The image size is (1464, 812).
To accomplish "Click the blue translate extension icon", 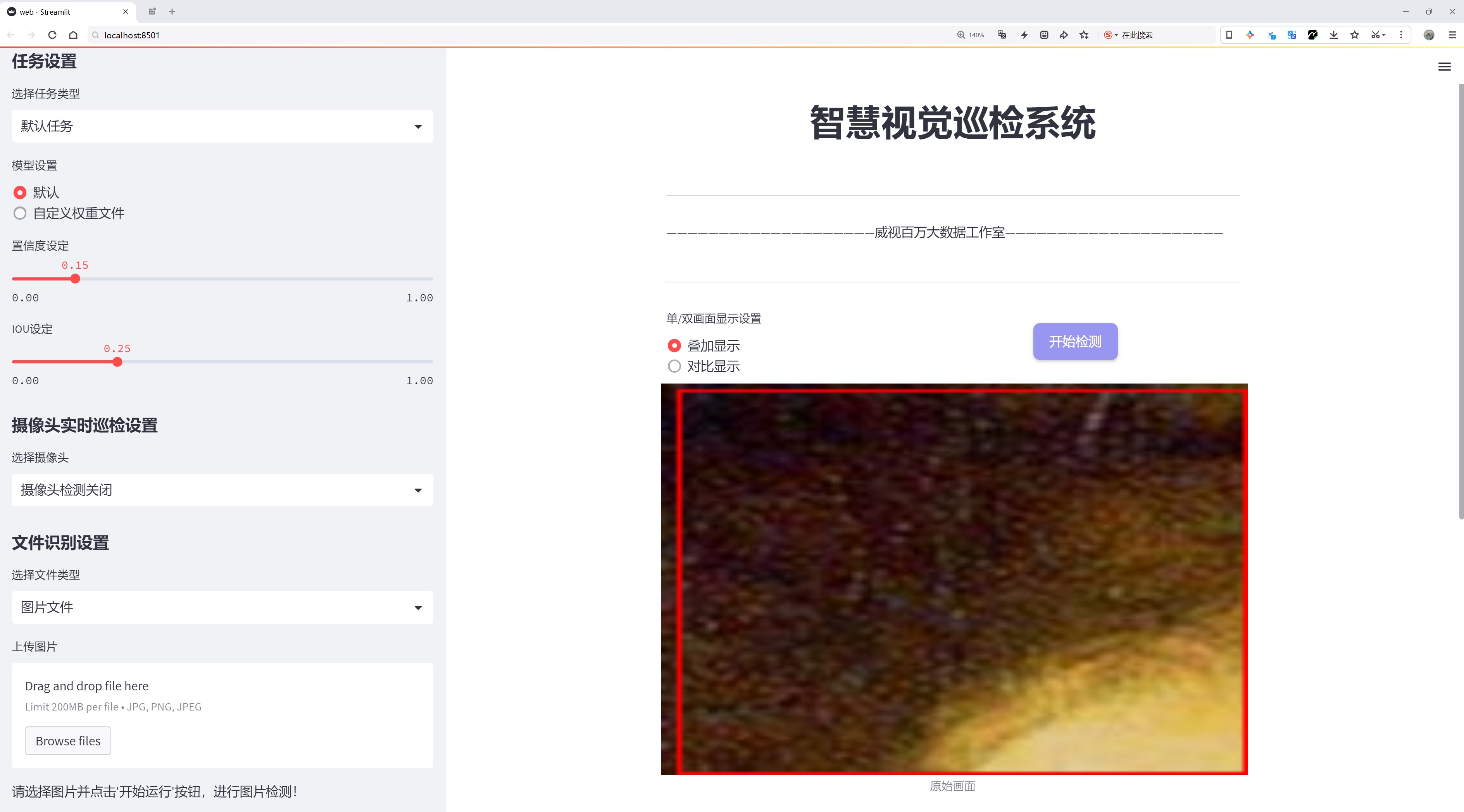I will click(x=1292, y=34).
